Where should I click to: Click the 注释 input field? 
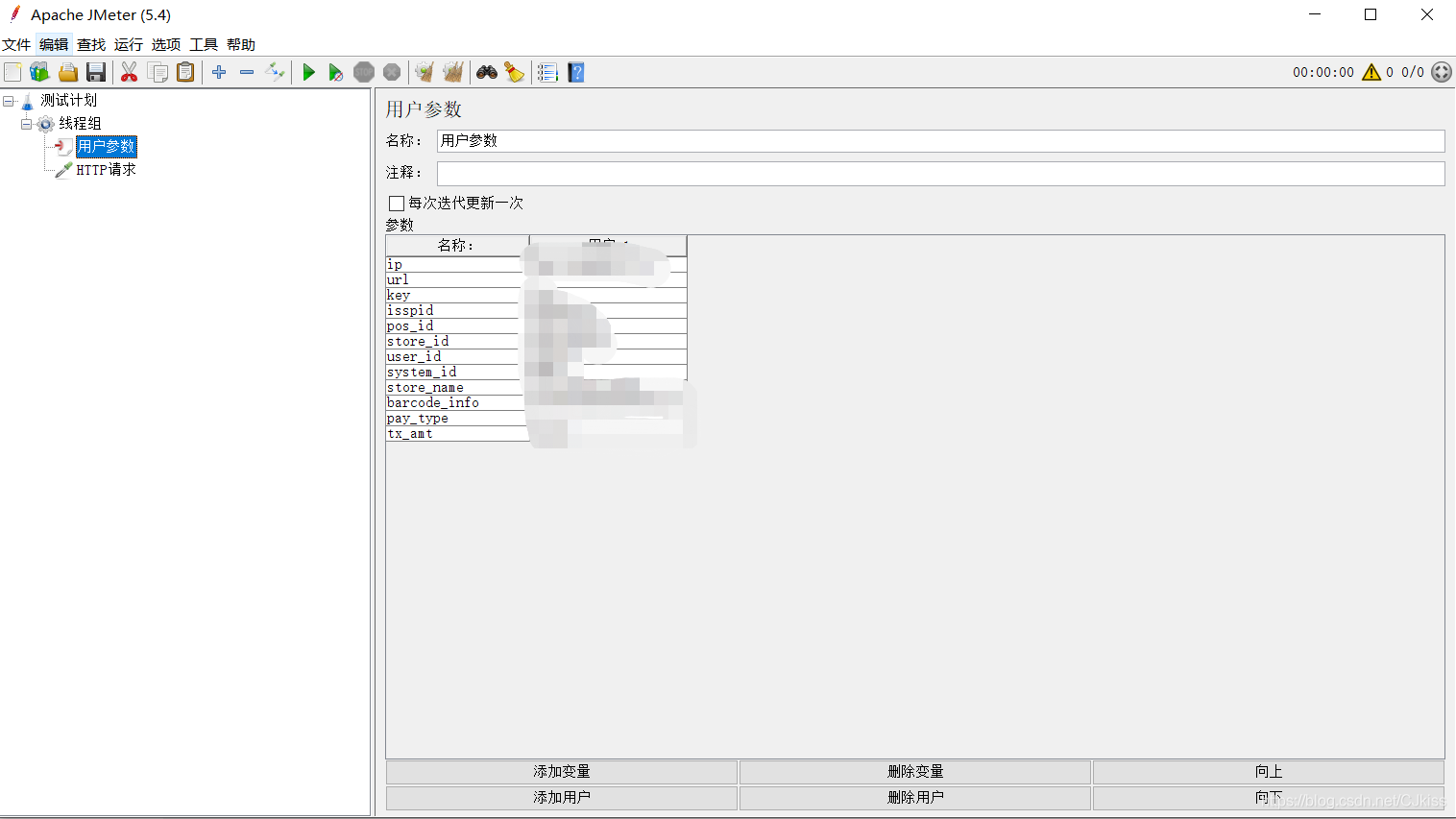click(x=940, y=173)
